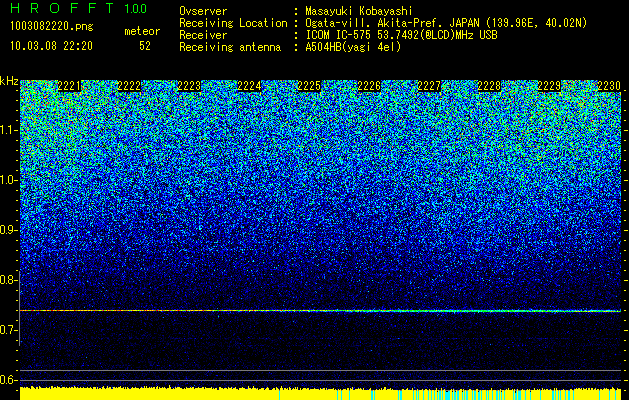Click the Ovserver label

click(203, 11)
